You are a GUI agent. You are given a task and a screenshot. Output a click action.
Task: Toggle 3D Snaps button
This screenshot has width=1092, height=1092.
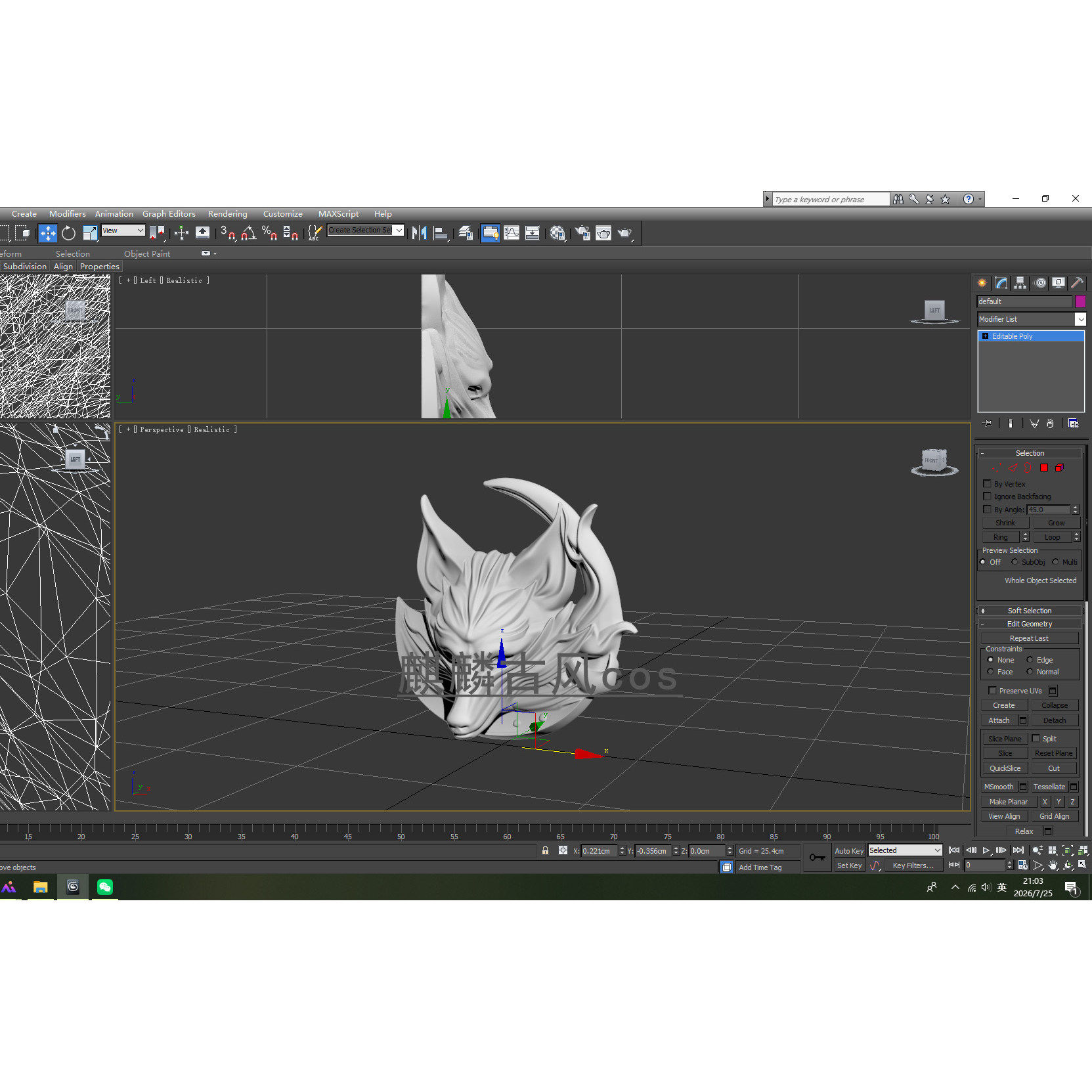tap(228, 233)
